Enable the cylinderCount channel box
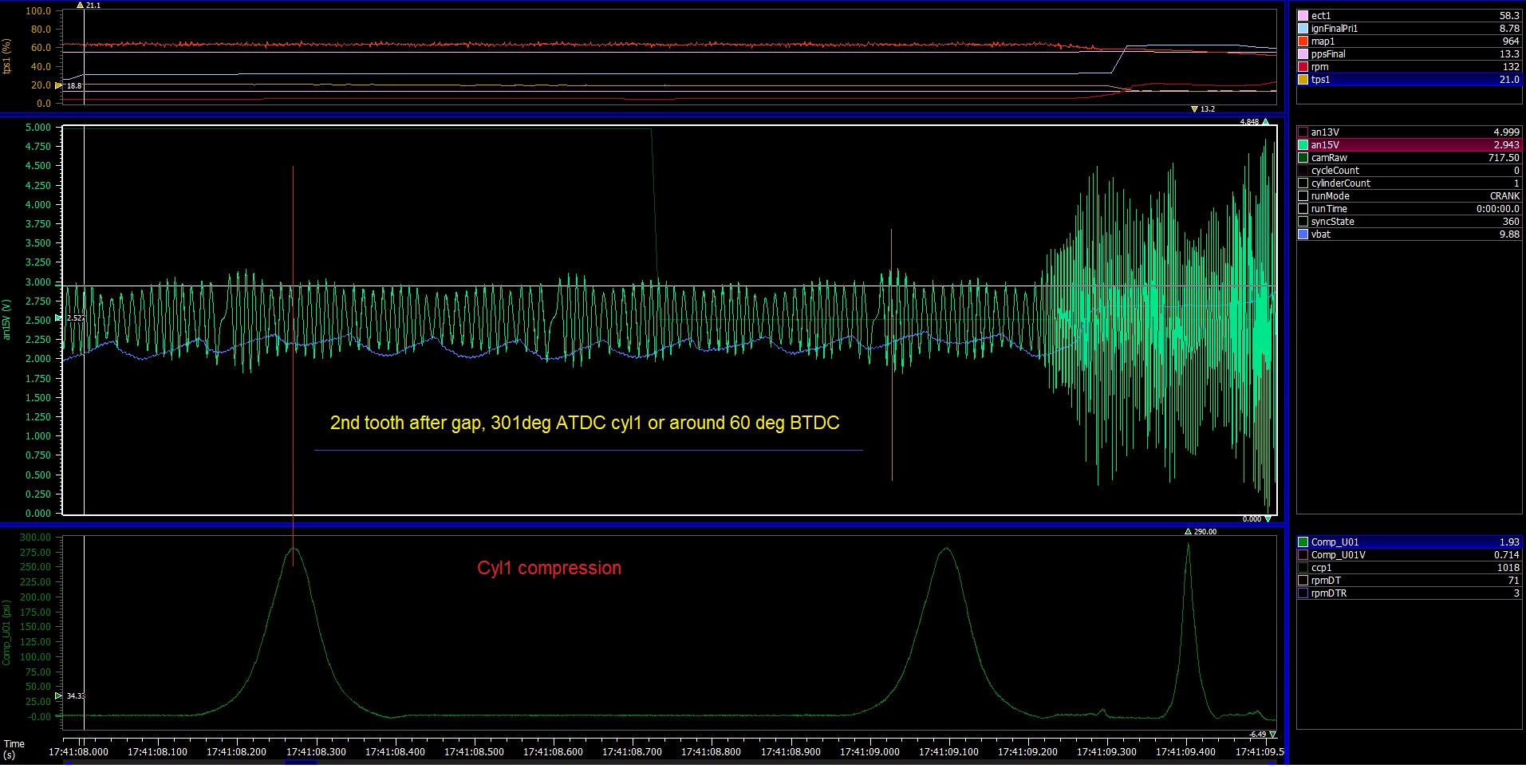The image size is (1526, 784). pyautogui.click(x=1303, y=183)
